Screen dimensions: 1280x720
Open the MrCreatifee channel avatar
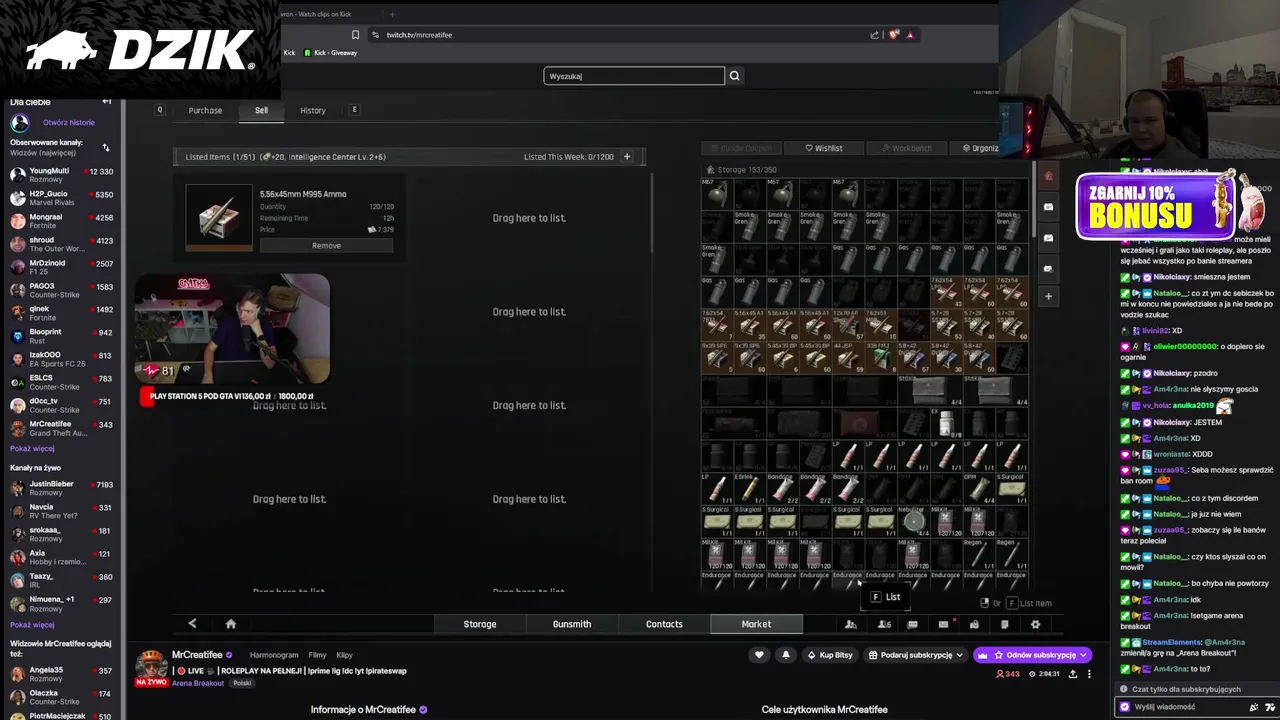click(x=151, y=666)
